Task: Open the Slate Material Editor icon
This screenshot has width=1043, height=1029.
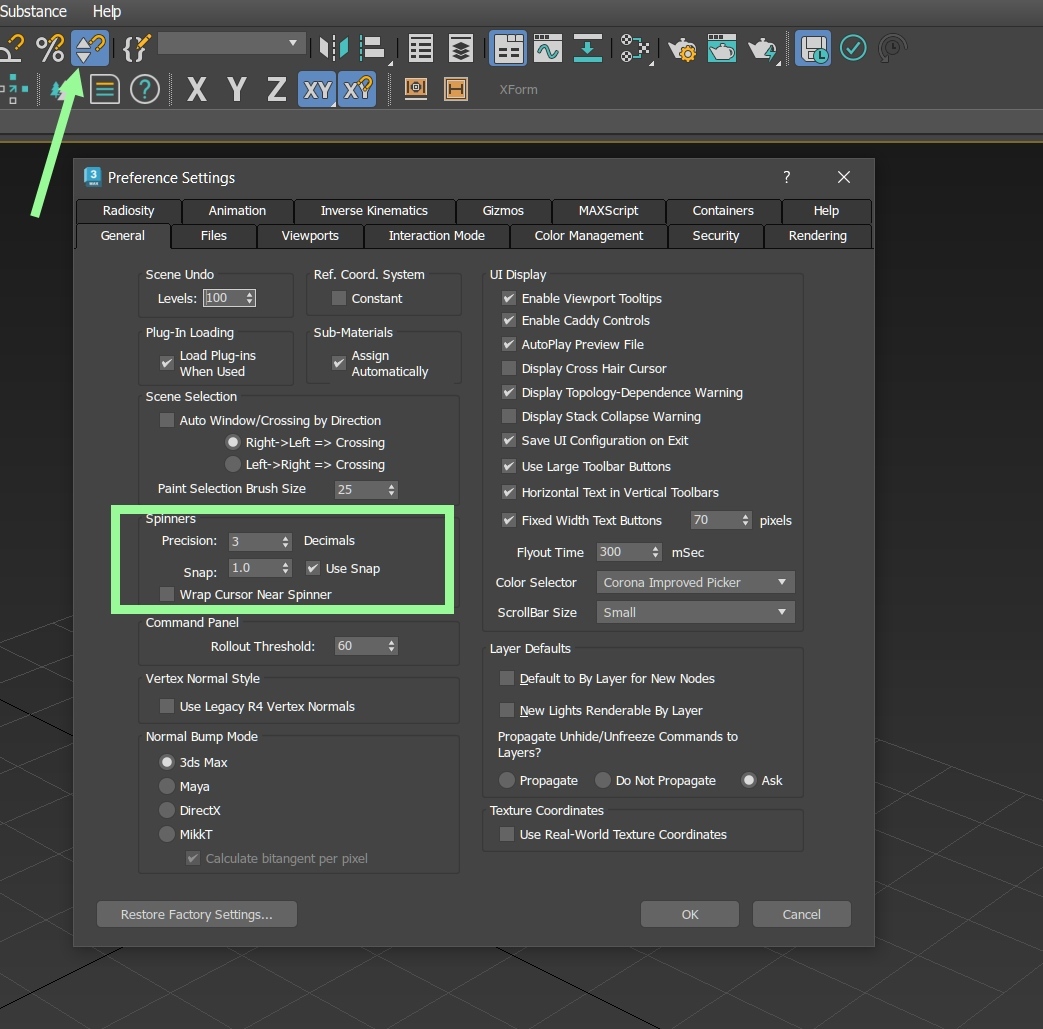Action: coord(634,49)
